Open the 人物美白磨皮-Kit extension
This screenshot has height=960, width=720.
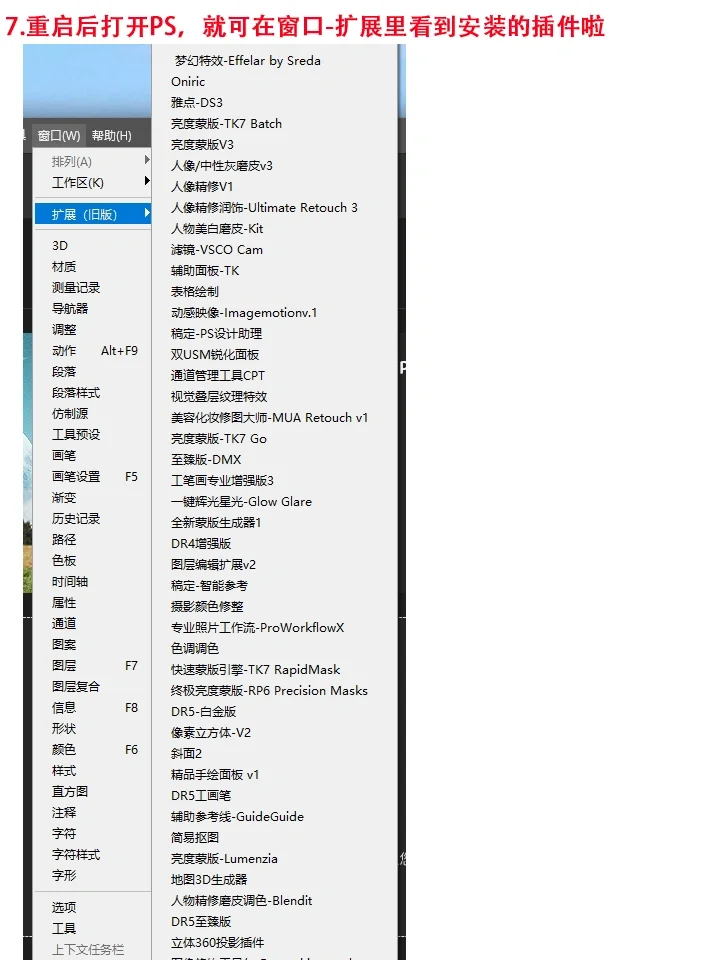(217, 228)
